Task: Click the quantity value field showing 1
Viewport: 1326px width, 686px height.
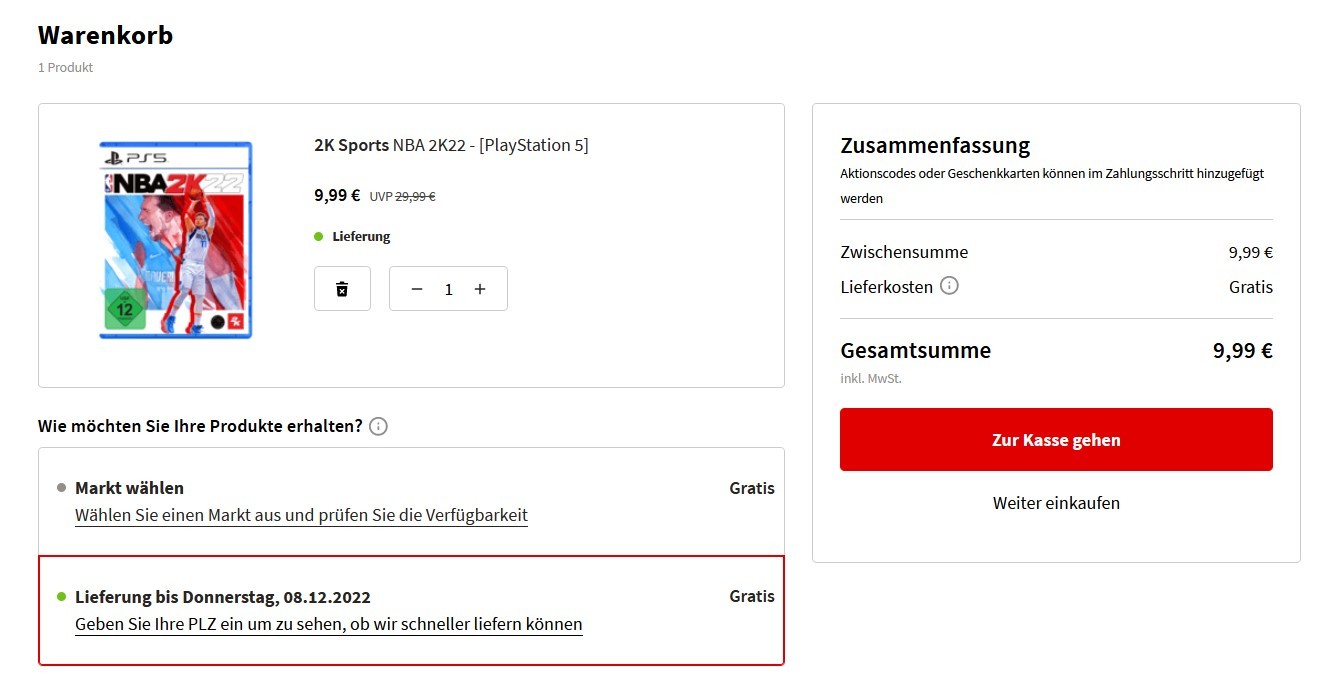Action: [x=448, y=289]
